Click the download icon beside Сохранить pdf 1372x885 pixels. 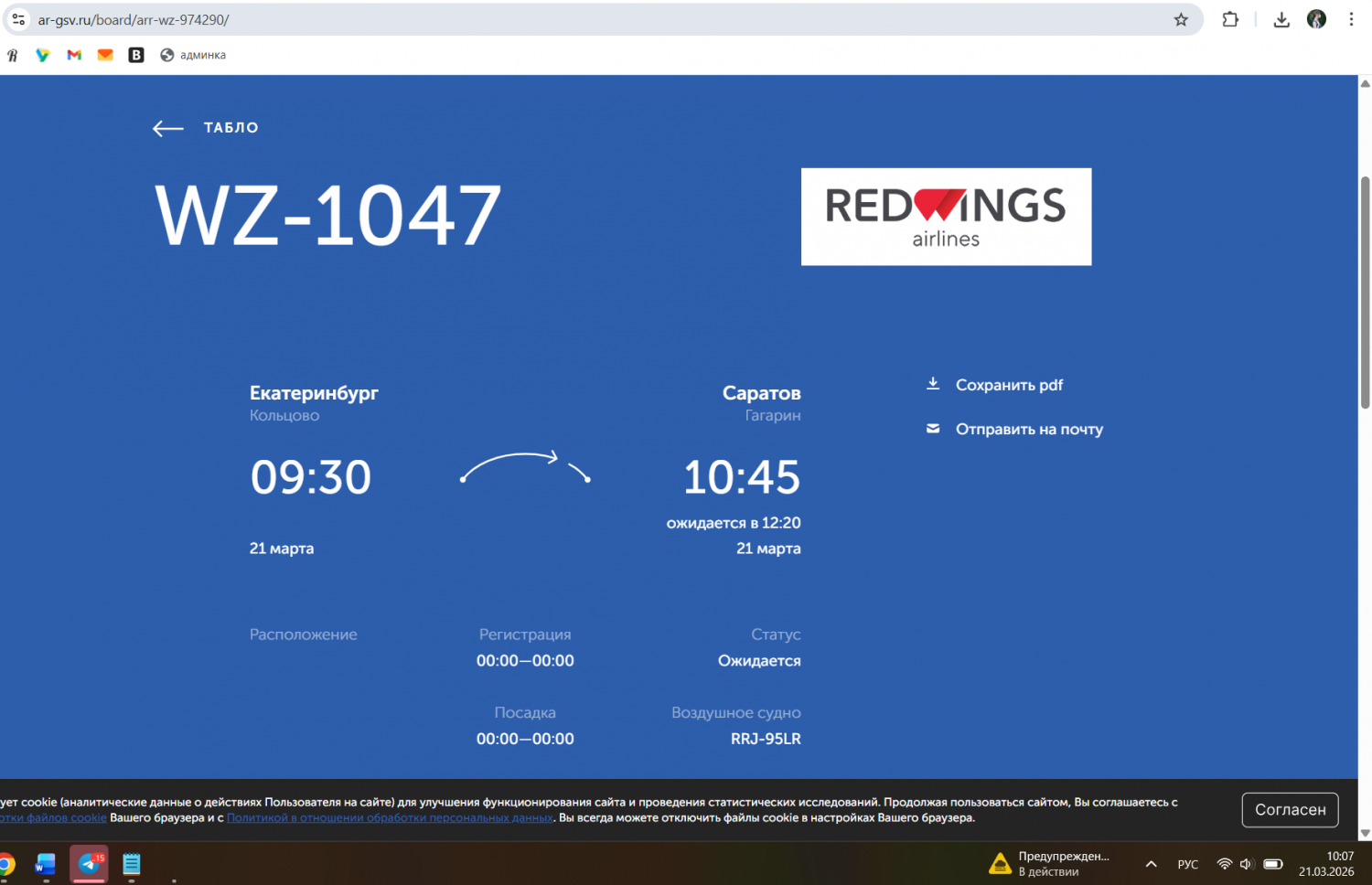click(x=933, y=384)
